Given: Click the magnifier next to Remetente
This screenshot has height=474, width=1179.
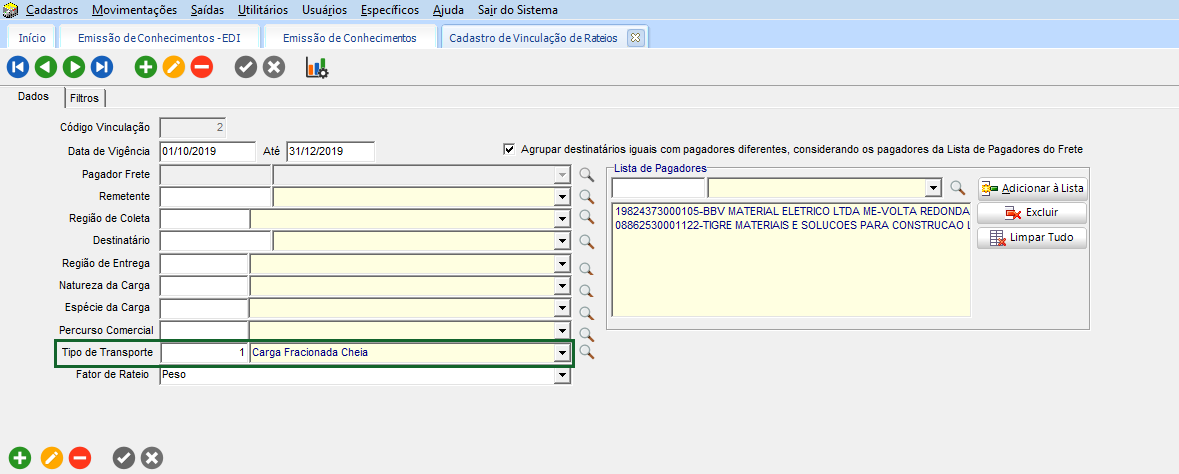Looking at the screenshot, I should [587, 196].
